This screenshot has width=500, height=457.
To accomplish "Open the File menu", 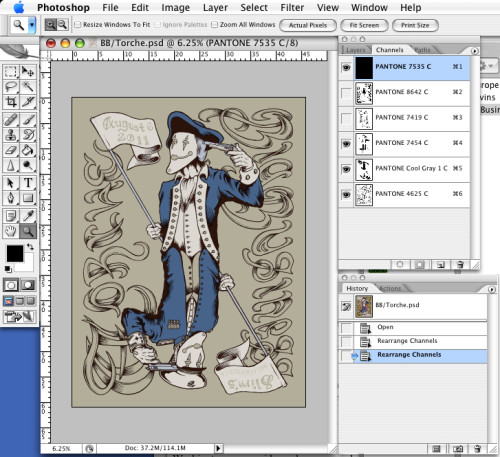I will pos(110,8).
